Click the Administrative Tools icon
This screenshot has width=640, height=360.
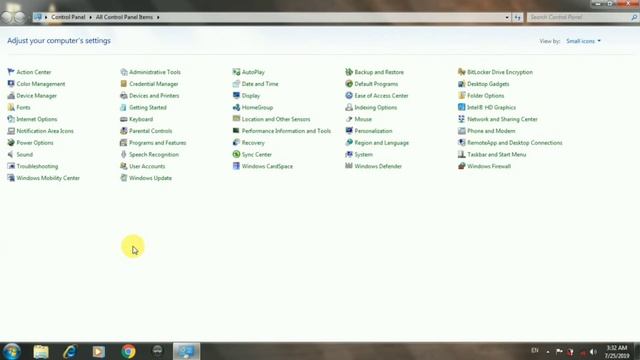(124, 72)
